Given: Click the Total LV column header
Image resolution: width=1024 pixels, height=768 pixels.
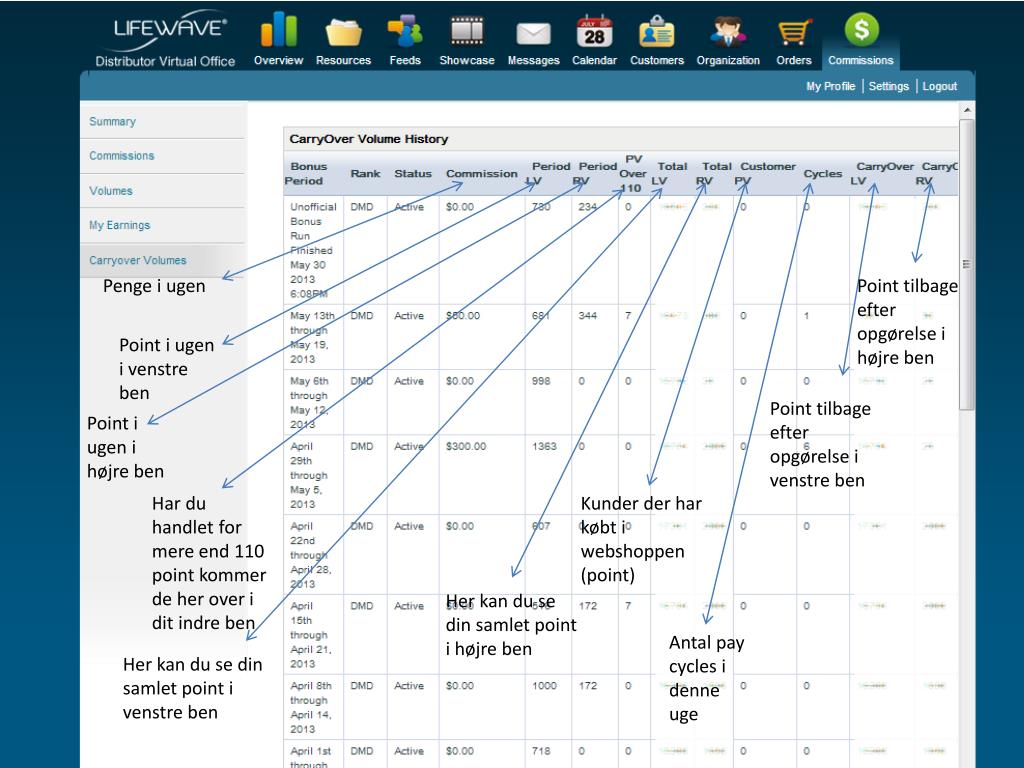Looking at the screenshot, I should click(x=669, y=174).
